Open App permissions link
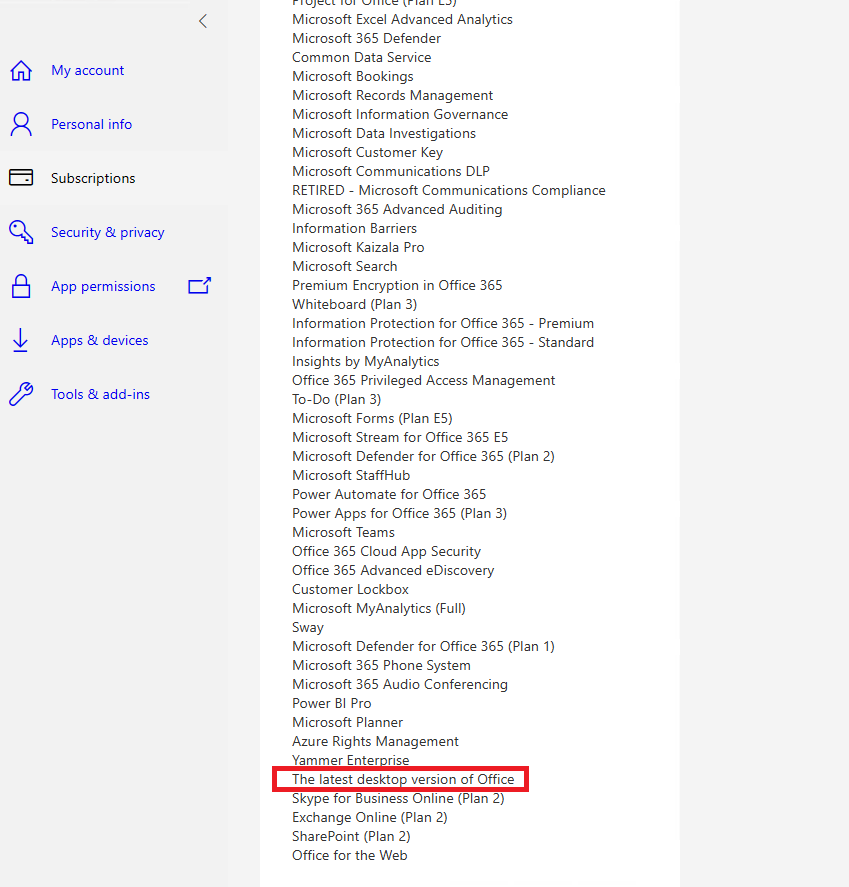The width and height of the screenshot is (849, 887). tap(103, 286)
